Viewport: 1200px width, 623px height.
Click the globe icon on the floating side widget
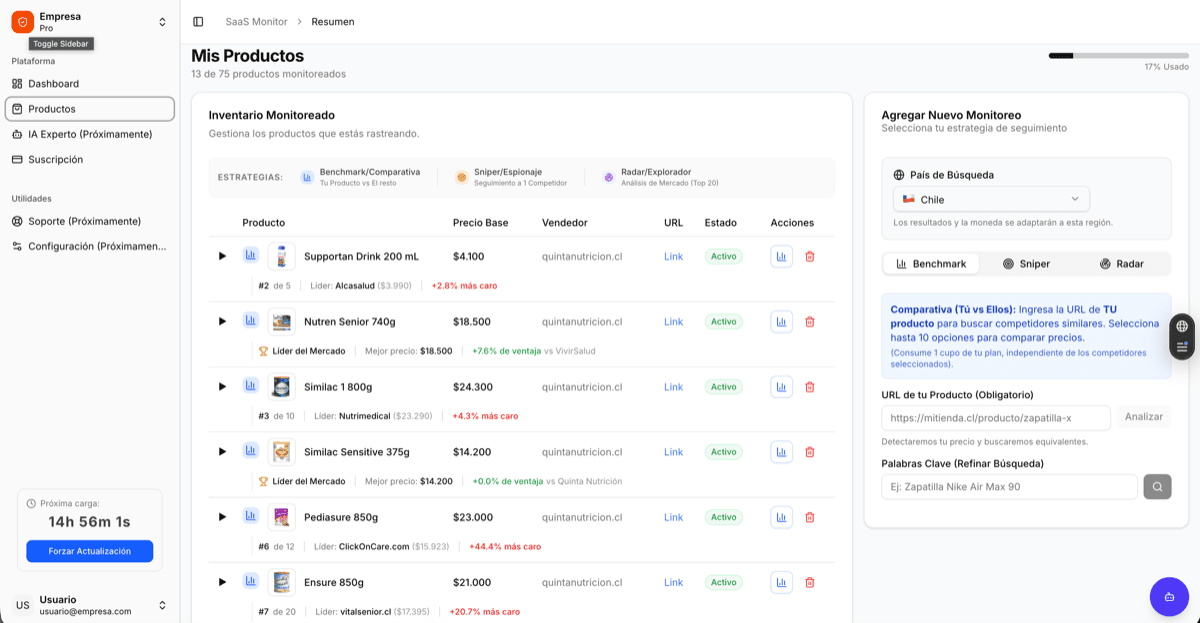coord(1181,326)
